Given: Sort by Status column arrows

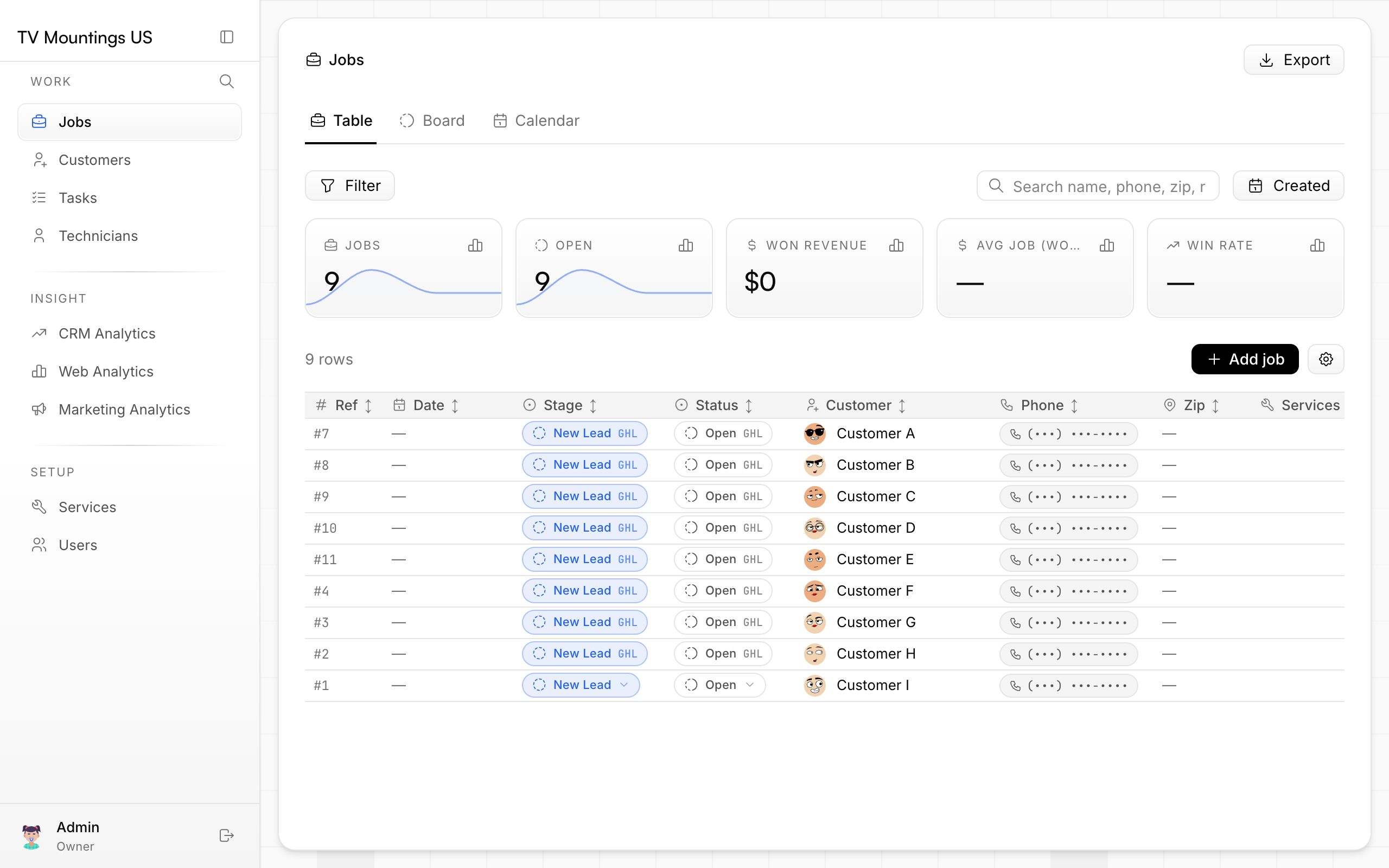Looking at the screenshot, I should pyautogui.click(x=749, y=406).
